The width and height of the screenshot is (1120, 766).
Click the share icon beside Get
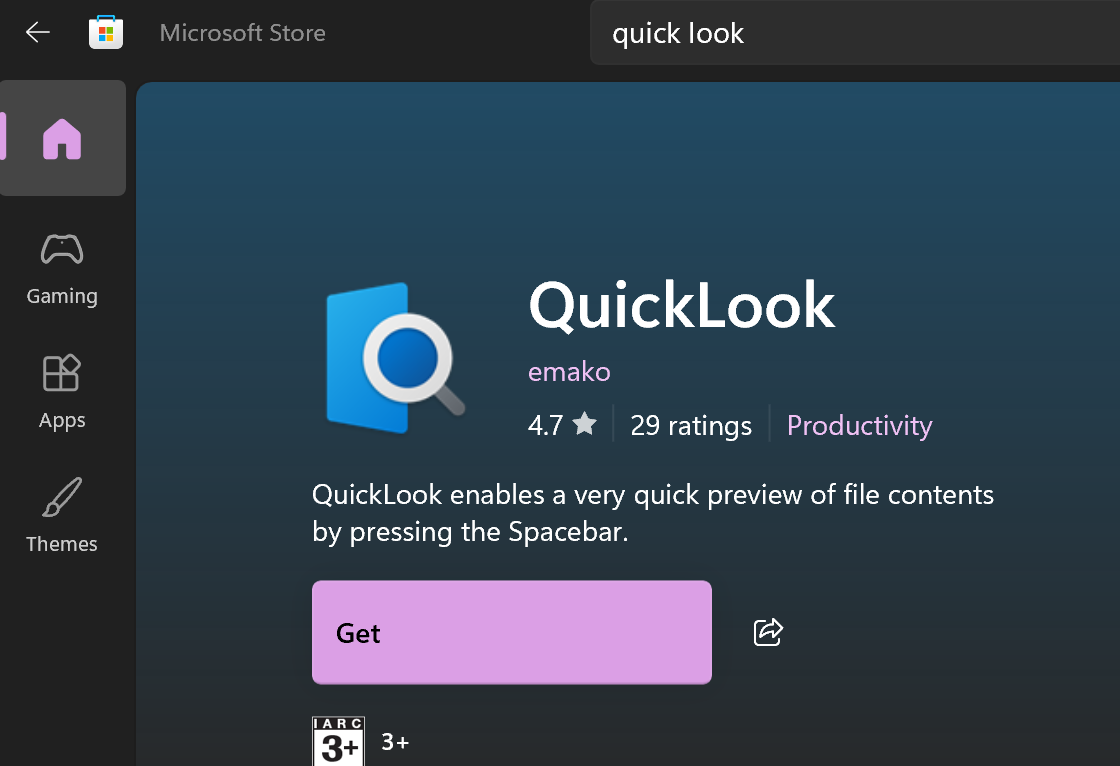coord(768,632)
